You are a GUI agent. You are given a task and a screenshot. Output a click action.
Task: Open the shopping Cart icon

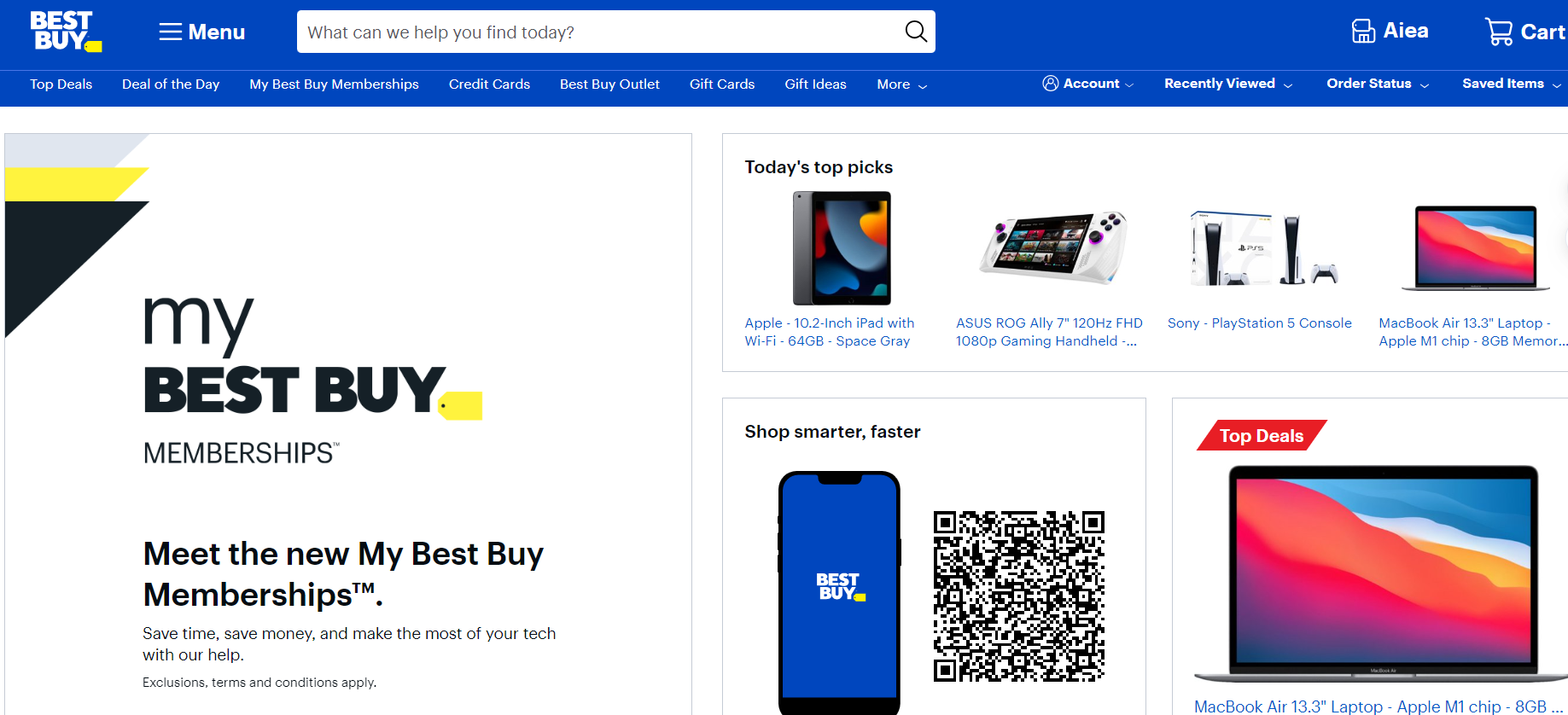pyautogui.click(x=1499, y=32)
